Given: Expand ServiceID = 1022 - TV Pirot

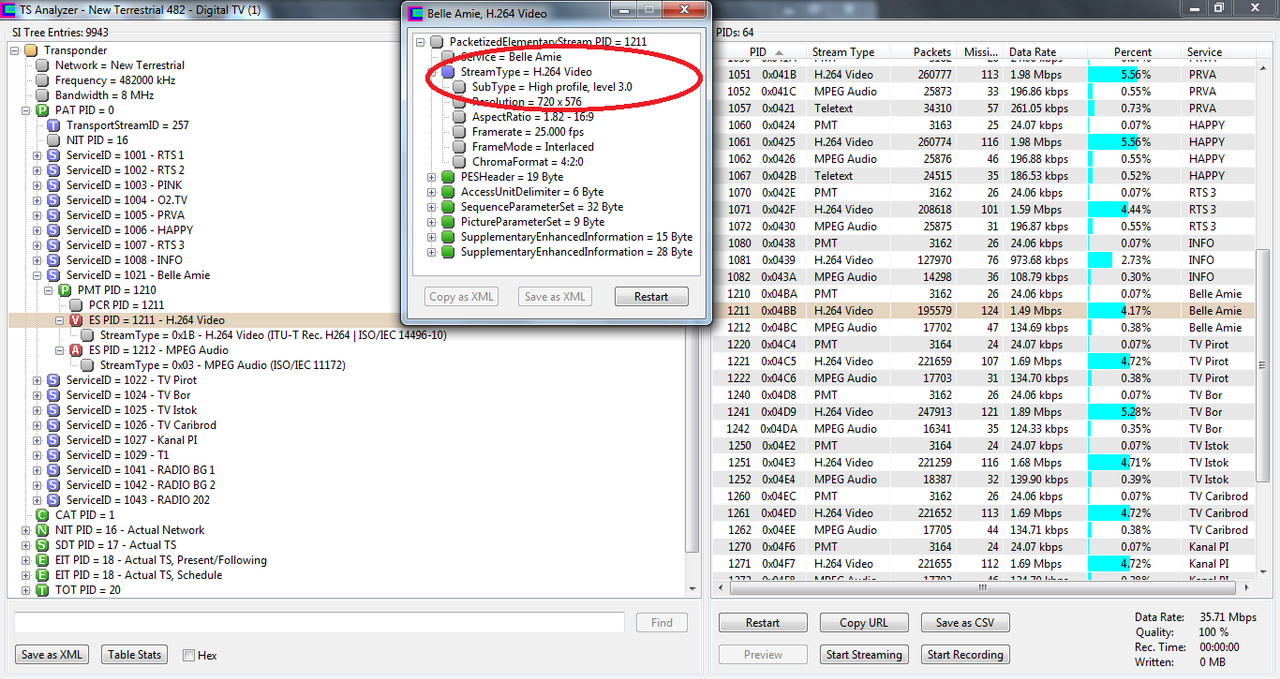Looking at the screenshot, I should [x=37, y=380].
